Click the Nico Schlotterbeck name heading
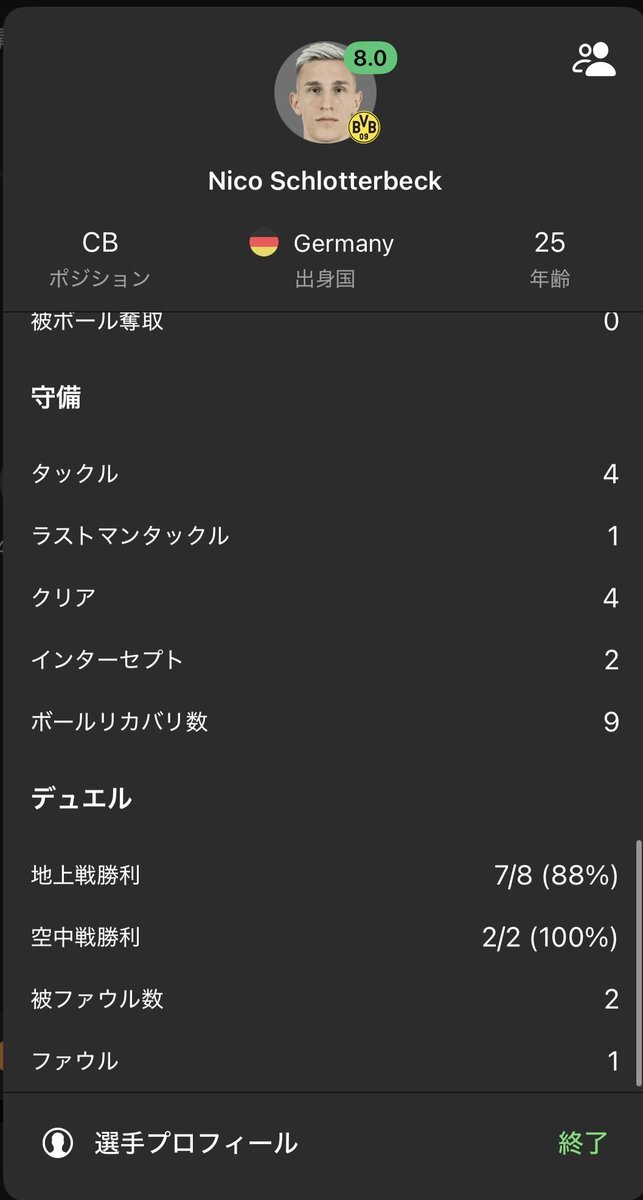The height and width of the screenshot is (1200, 643). 325,181
